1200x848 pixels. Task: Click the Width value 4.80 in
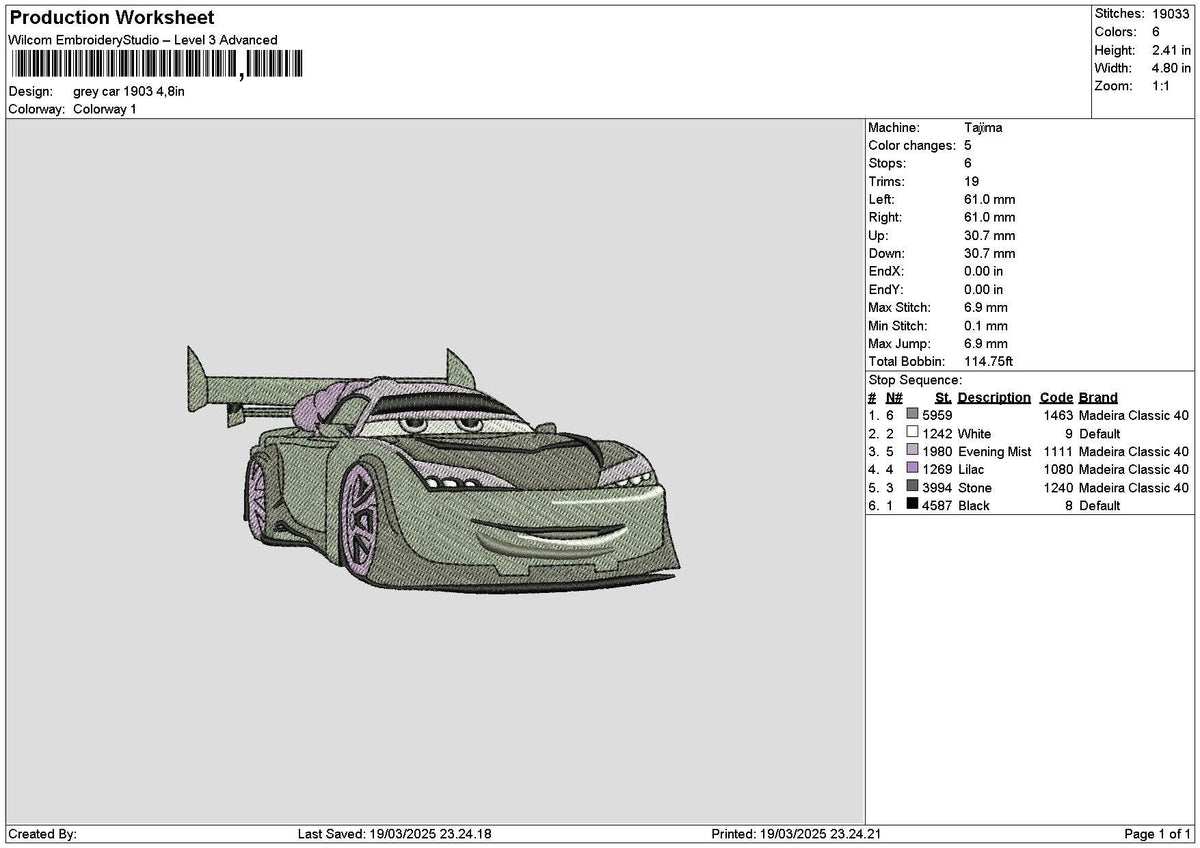pos(1171,68)
